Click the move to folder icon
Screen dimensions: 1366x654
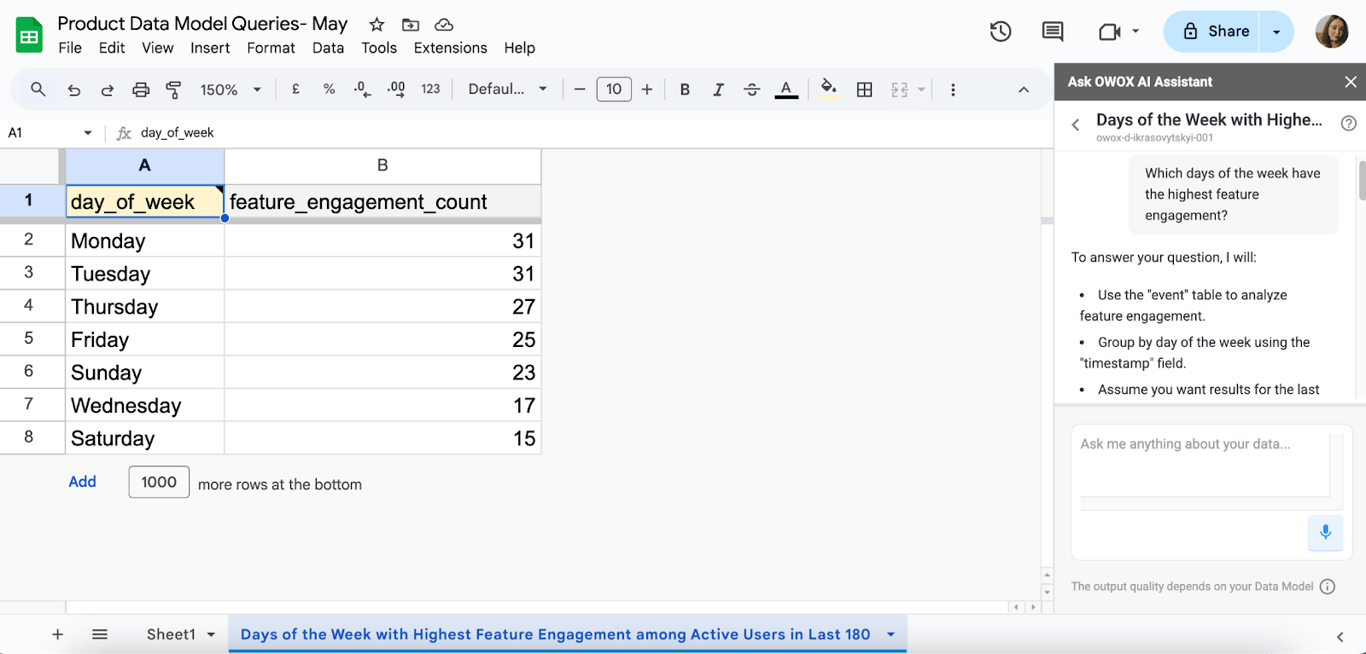tap(410, 24)
